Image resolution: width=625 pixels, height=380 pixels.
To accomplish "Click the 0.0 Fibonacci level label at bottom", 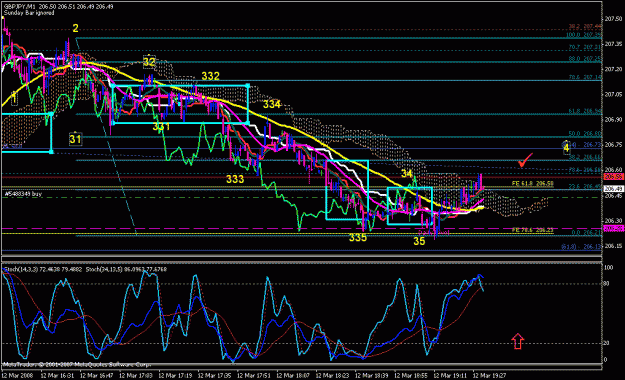I will [x=586, y=232].
